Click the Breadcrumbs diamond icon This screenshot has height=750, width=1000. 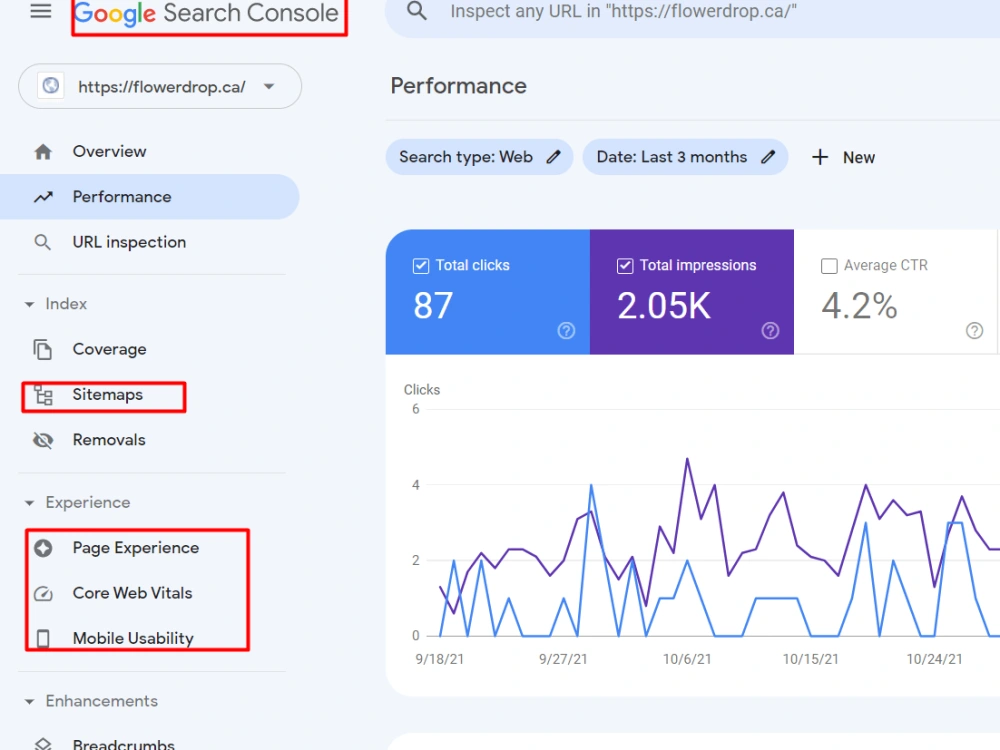point(43,744)
